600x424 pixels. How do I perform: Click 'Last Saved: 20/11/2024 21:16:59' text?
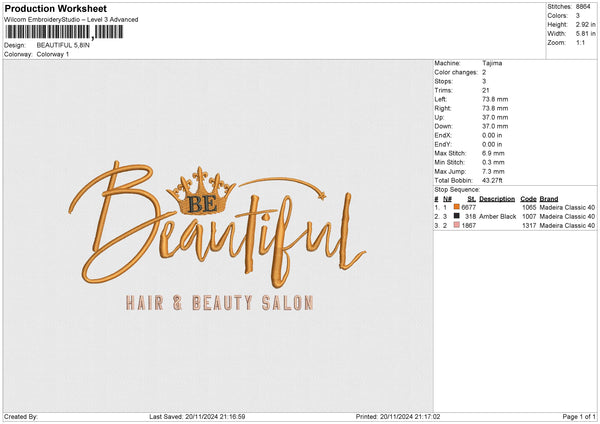coord(197,417)
